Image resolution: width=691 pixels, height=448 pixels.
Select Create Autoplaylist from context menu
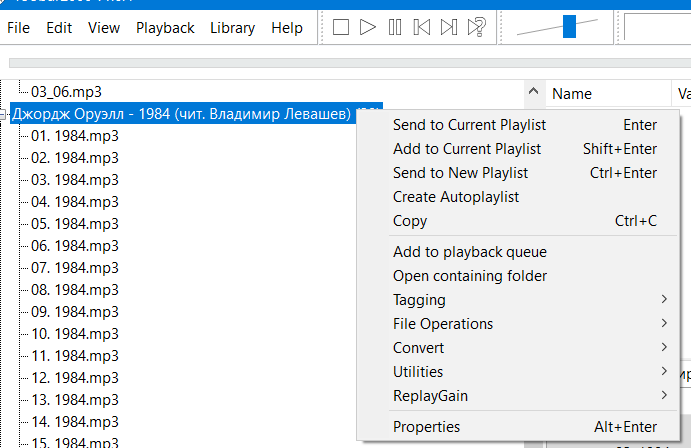click(456, 197)
